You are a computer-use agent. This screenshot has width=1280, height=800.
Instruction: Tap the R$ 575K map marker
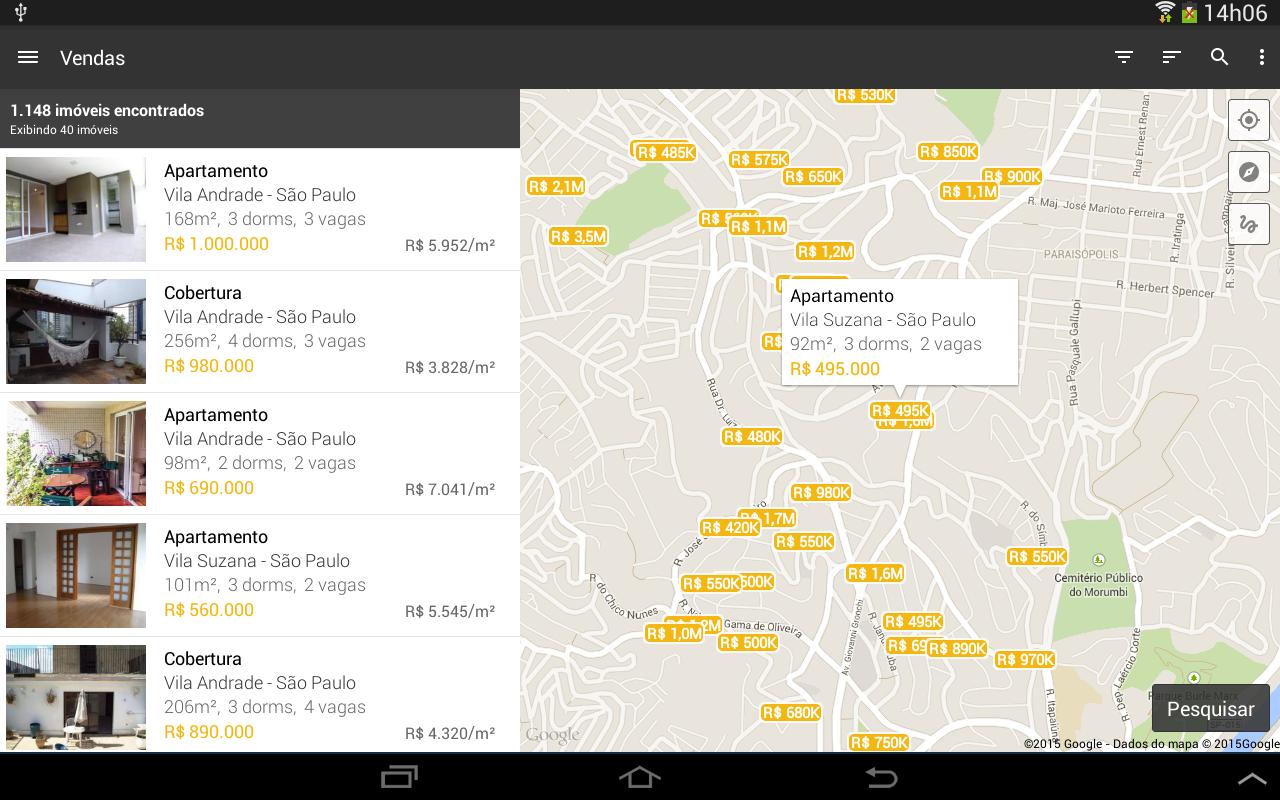click(759, 159)
